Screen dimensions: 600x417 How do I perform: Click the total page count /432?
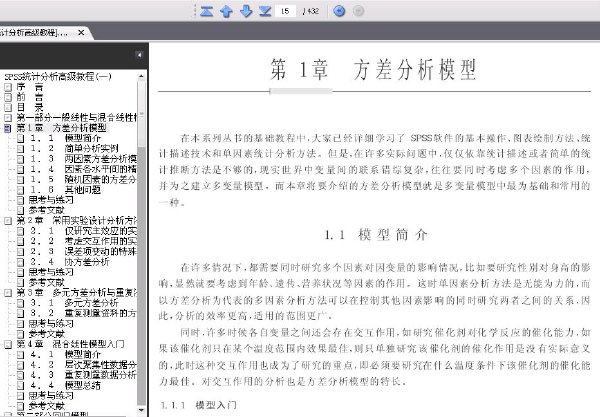coord(310,11)
